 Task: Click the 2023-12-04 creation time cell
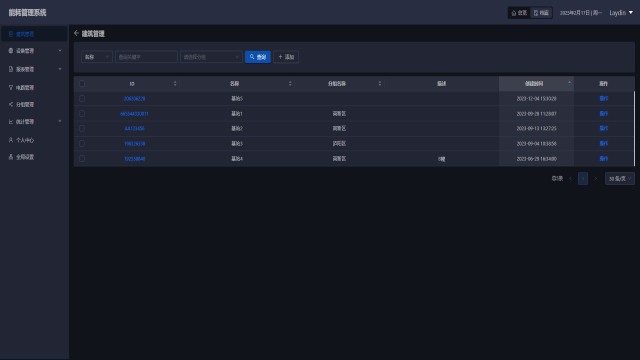536,98
